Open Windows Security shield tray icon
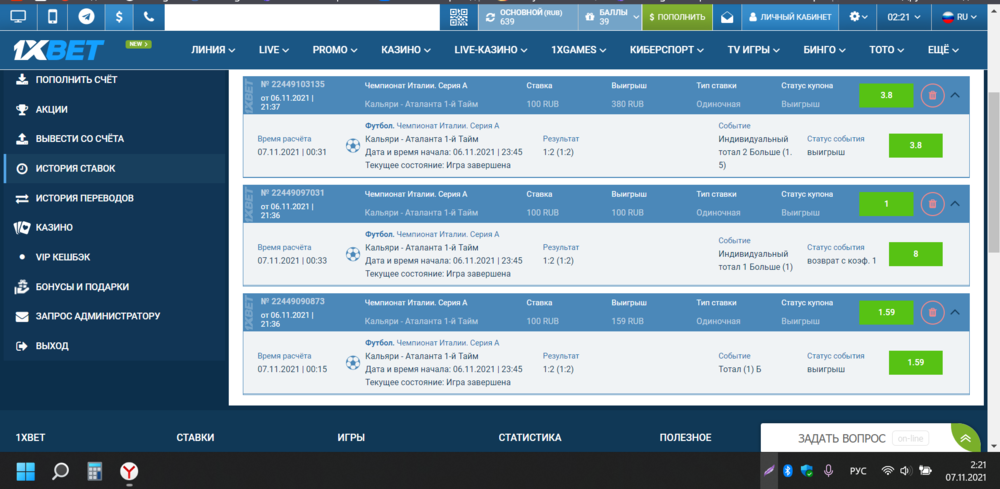Image resolution: width=1000 pixels, height=489 pixels. [x=807, y=471]
